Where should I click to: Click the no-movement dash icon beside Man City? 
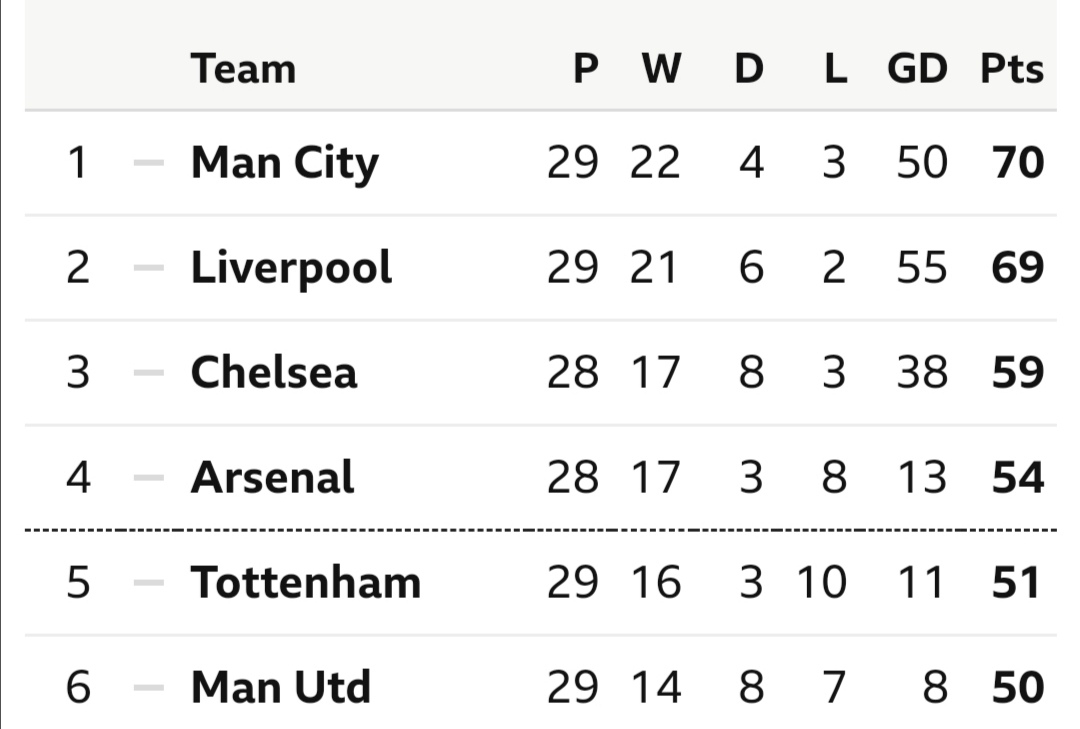pos(149,163)
